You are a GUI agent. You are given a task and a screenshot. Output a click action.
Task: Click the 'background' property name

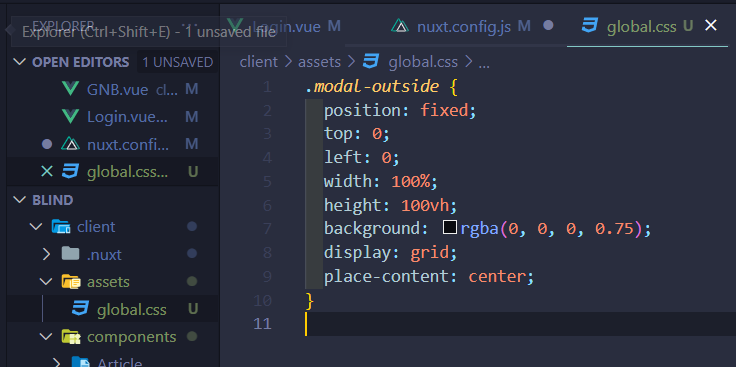372,229
